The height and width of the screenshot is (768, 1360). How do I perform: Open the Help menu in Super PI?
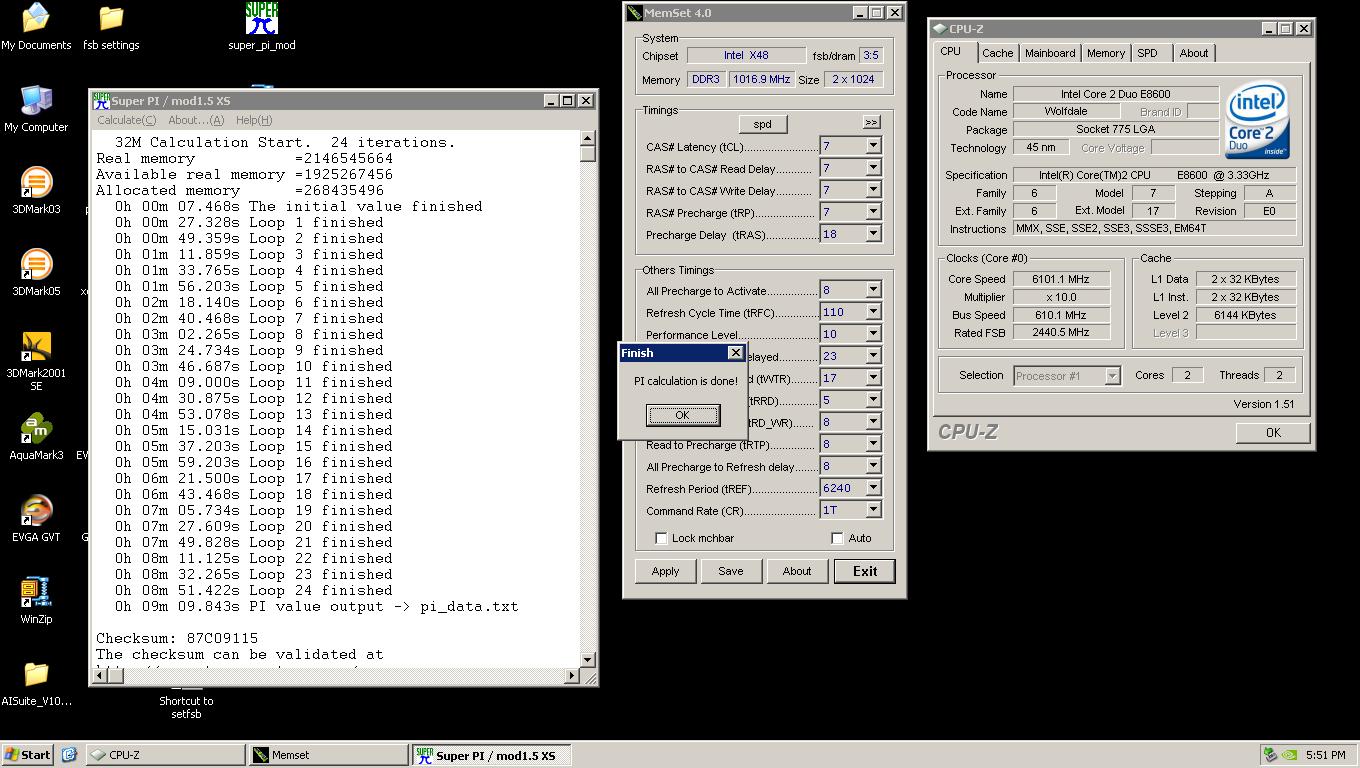click(254, 120)
